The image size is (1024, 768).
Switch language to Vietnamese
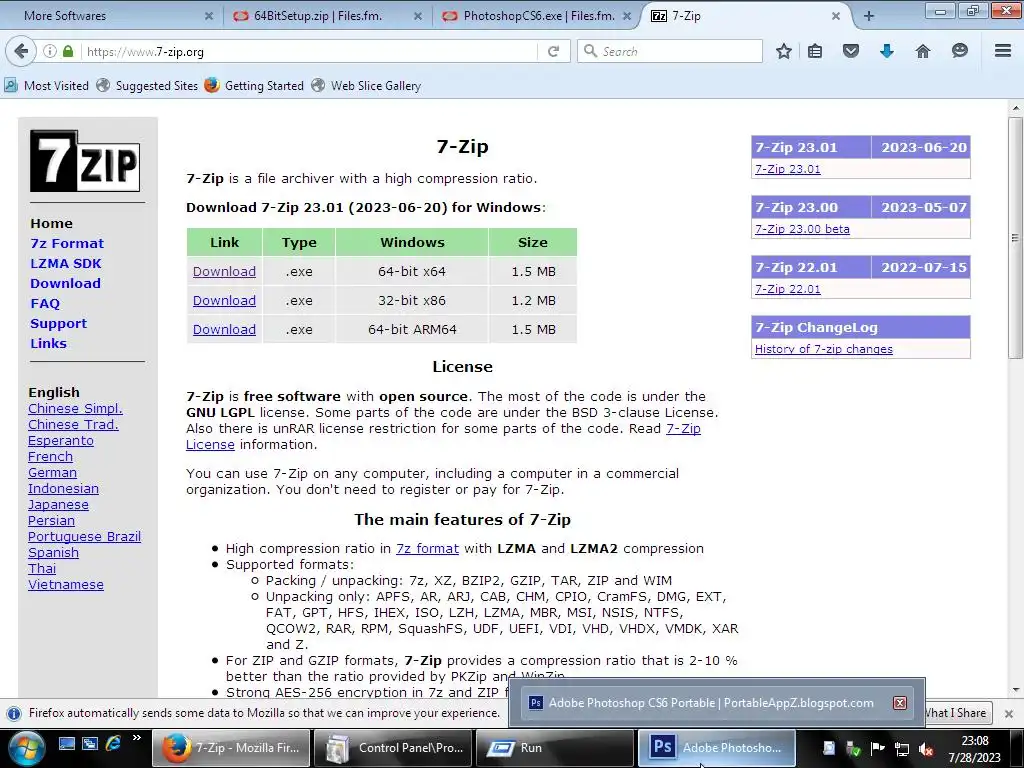(66, 584)
